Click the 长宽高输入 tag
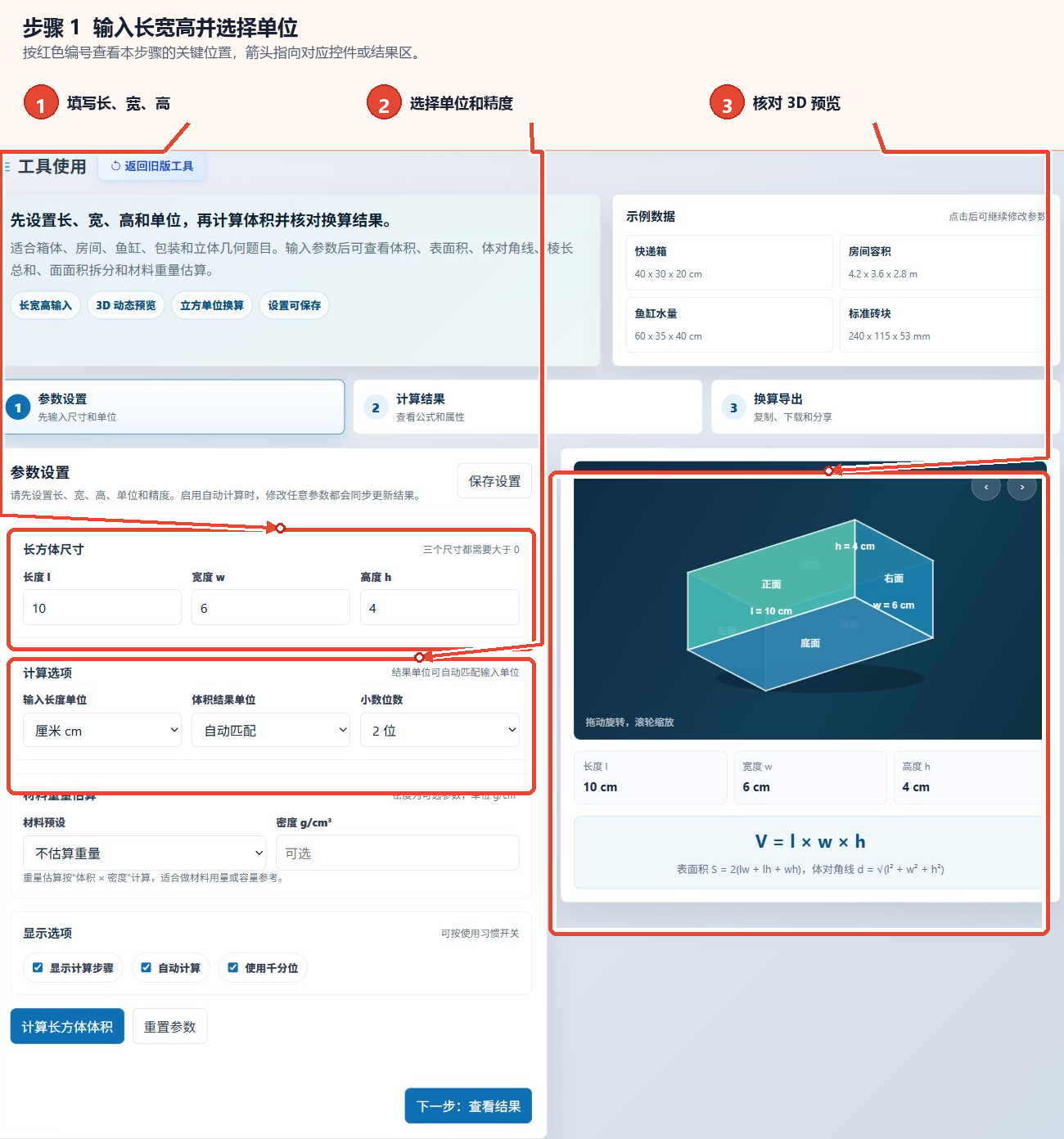 pos(46,305)
